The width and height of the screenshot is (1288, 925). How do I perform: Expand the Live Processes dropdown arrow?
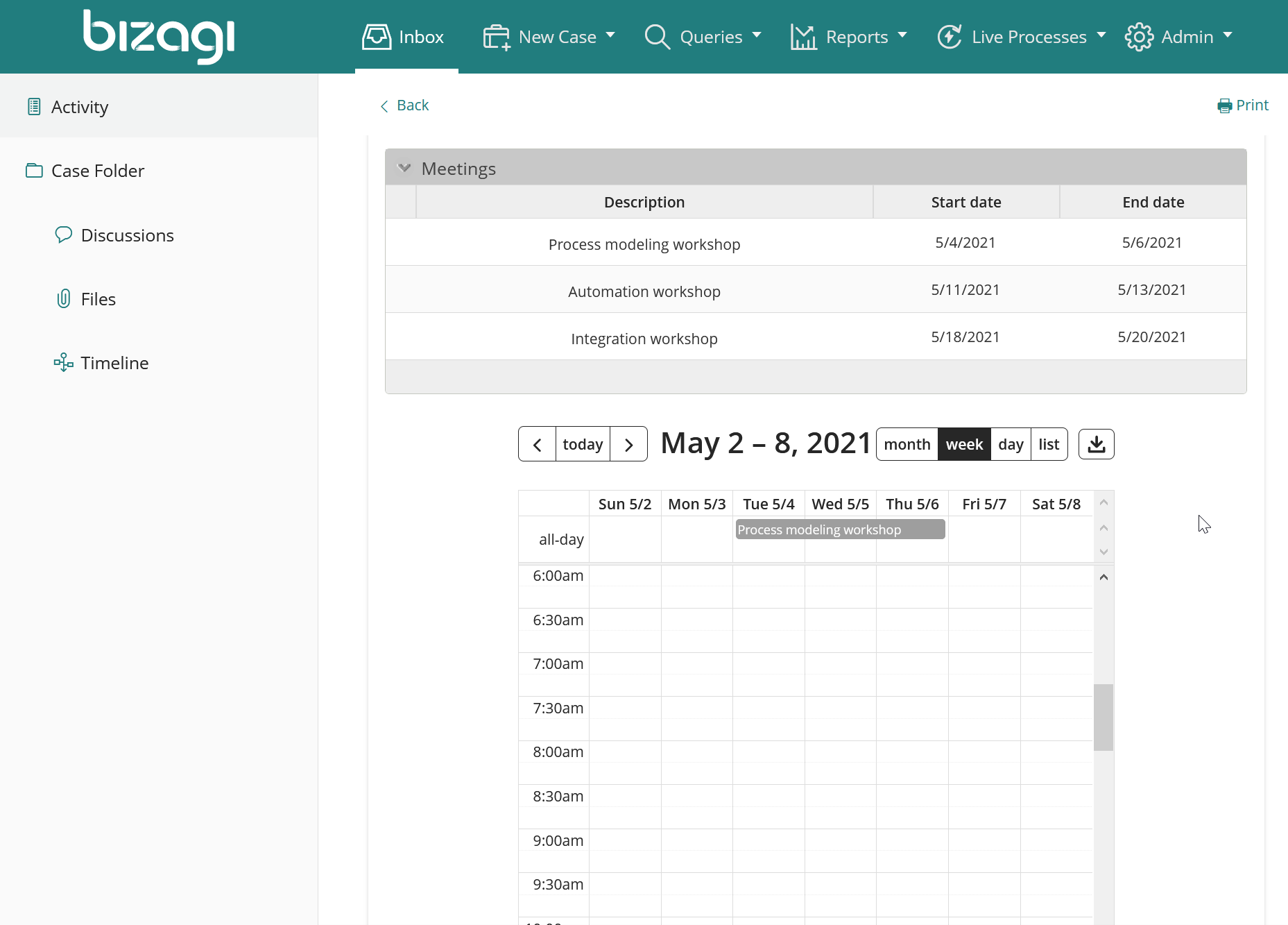coord(1101,35)
